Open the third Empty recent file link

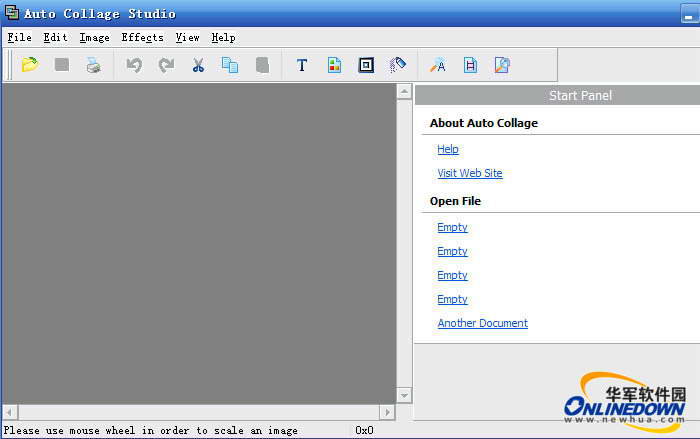[452, 275]
